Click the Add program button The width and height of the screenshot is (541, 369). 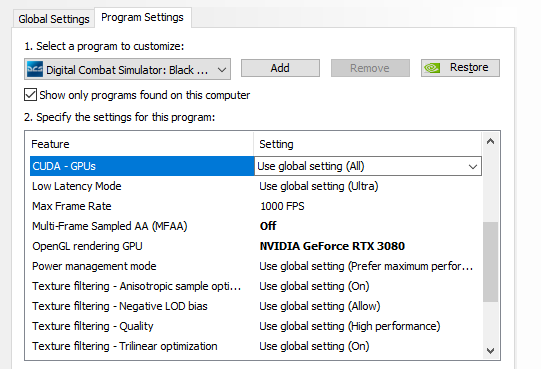[280, 68]
